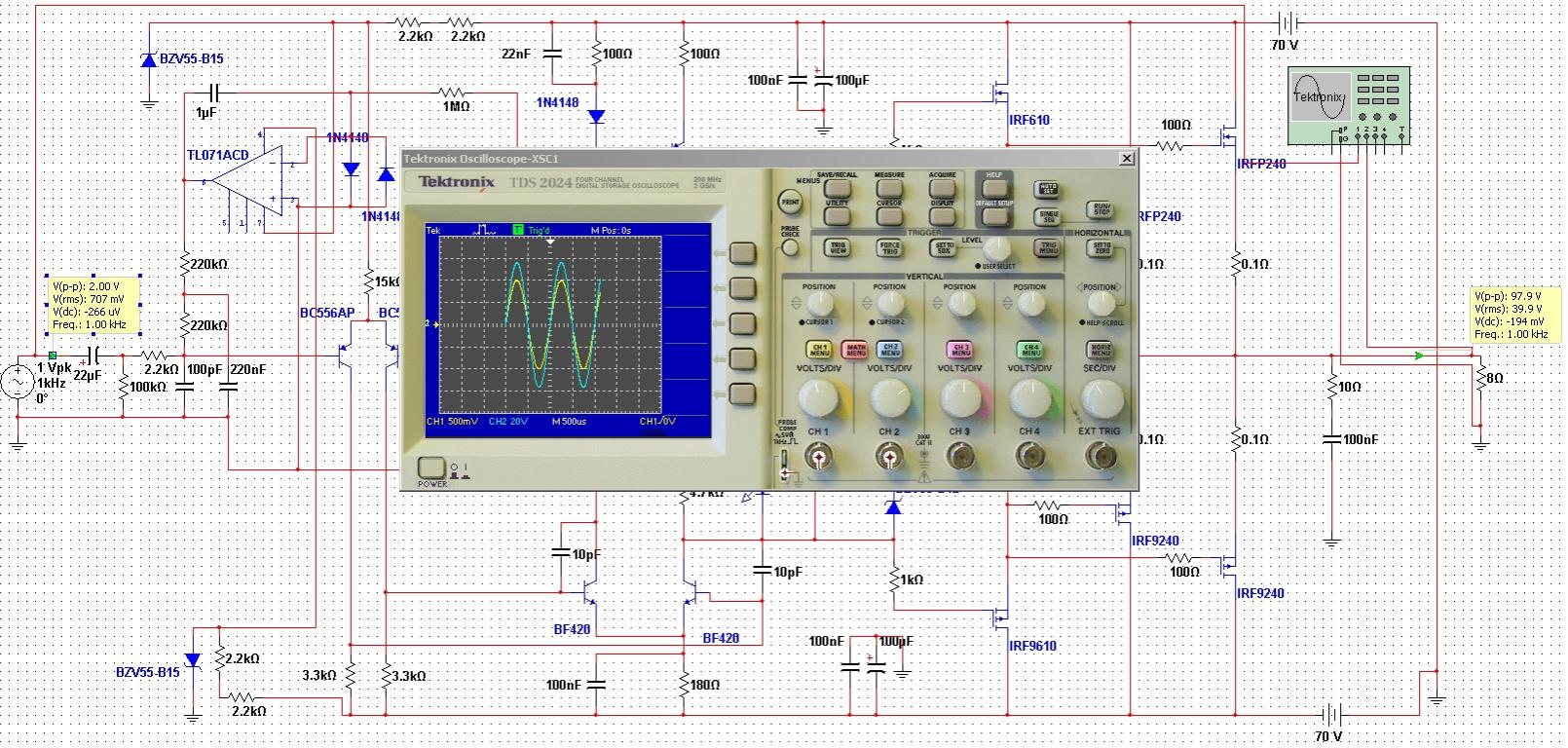Select the input measurement probe readout box
The image size is (1568, 748).
93,306
